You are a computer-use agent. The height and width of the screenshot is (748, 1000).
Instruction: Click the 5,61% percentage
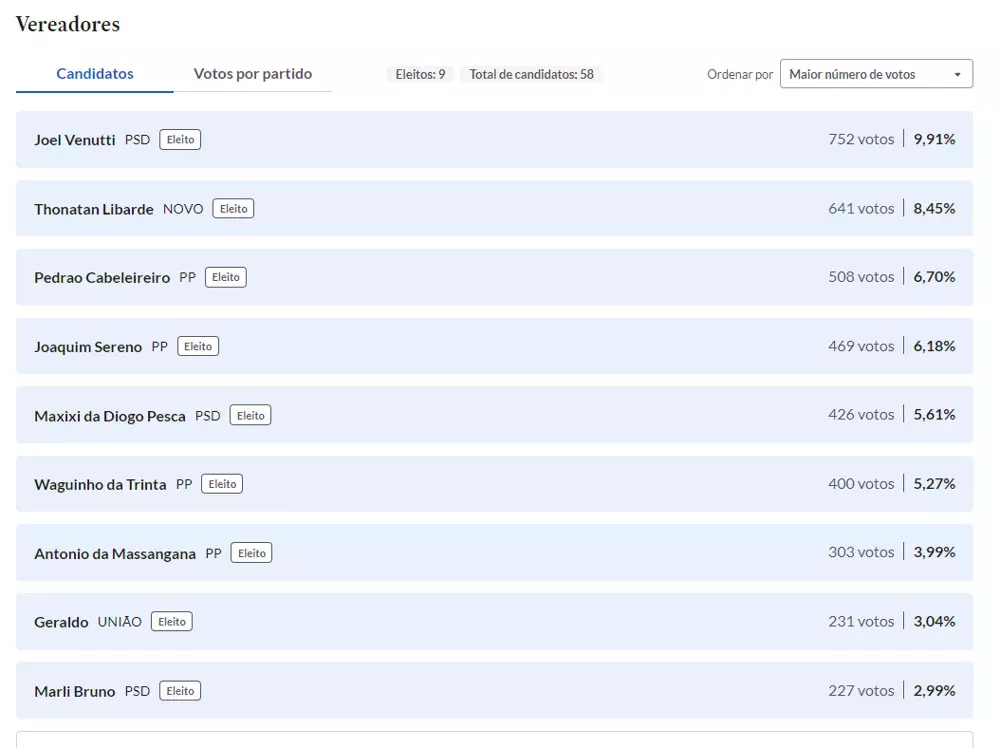click(x=934, y=414)
